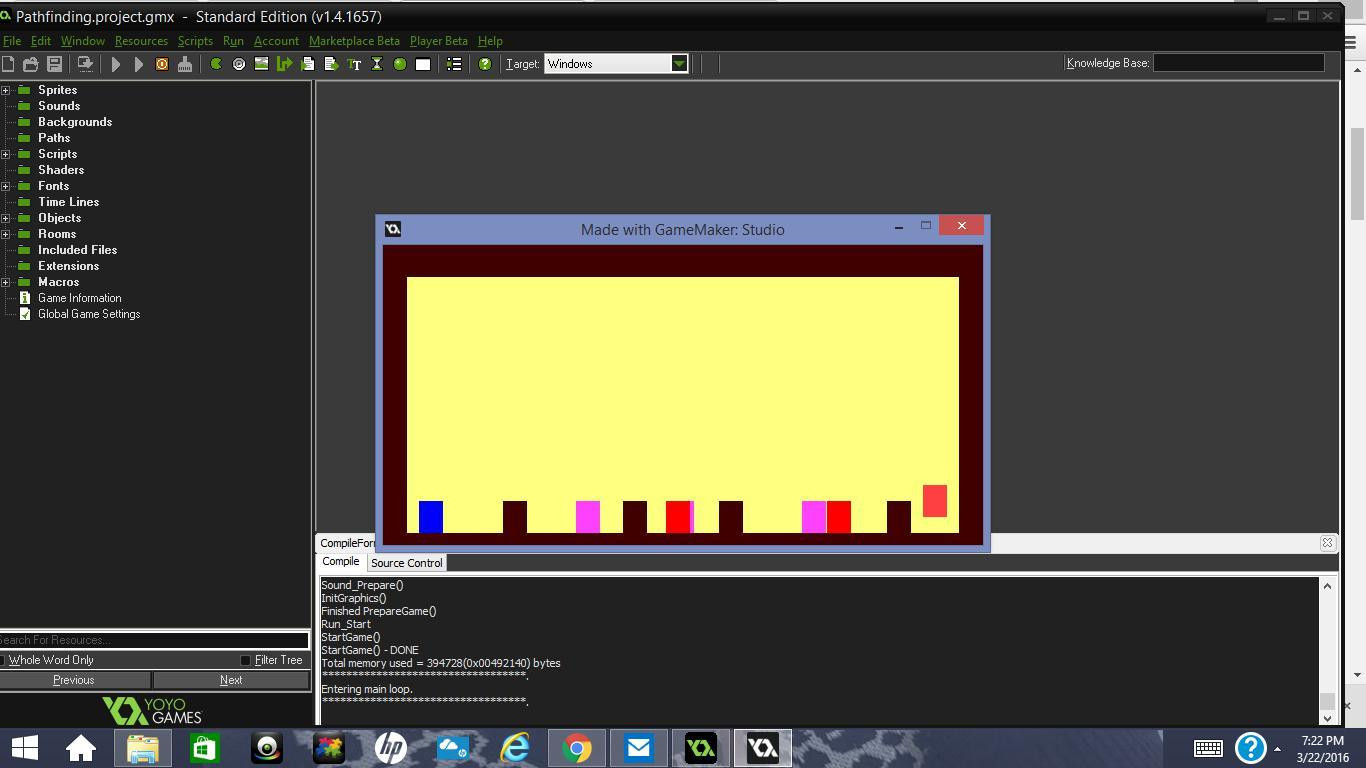Enable the Whole Word Only checkbox
The width and height of the screenshot is (1366, 768).
tap(3, 660)
